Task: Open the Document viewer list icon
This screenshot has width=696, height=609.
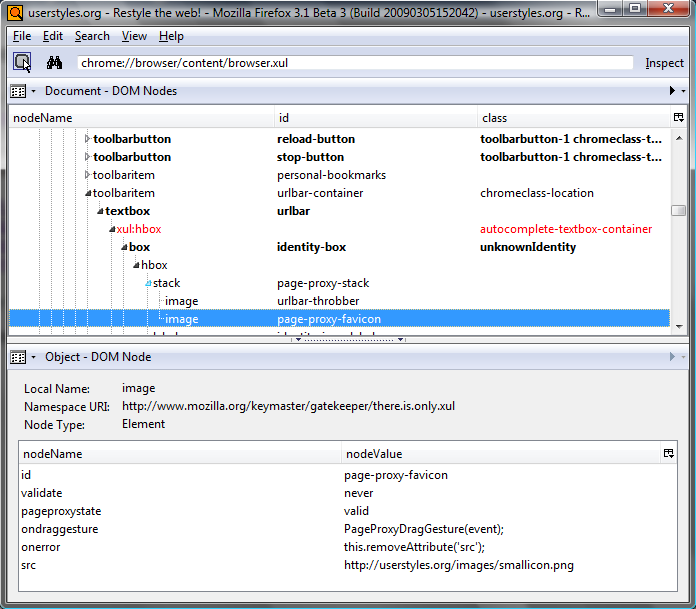Action: click(x=18, y=91)
